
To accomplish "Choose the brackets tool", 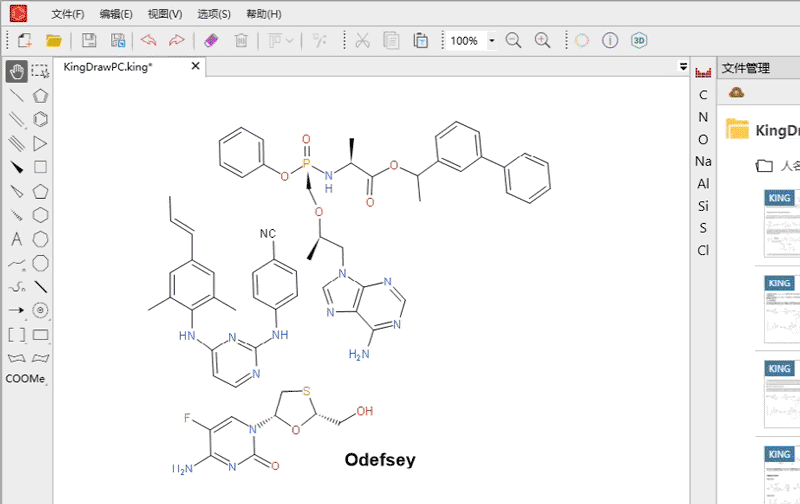I will (17, 335).
